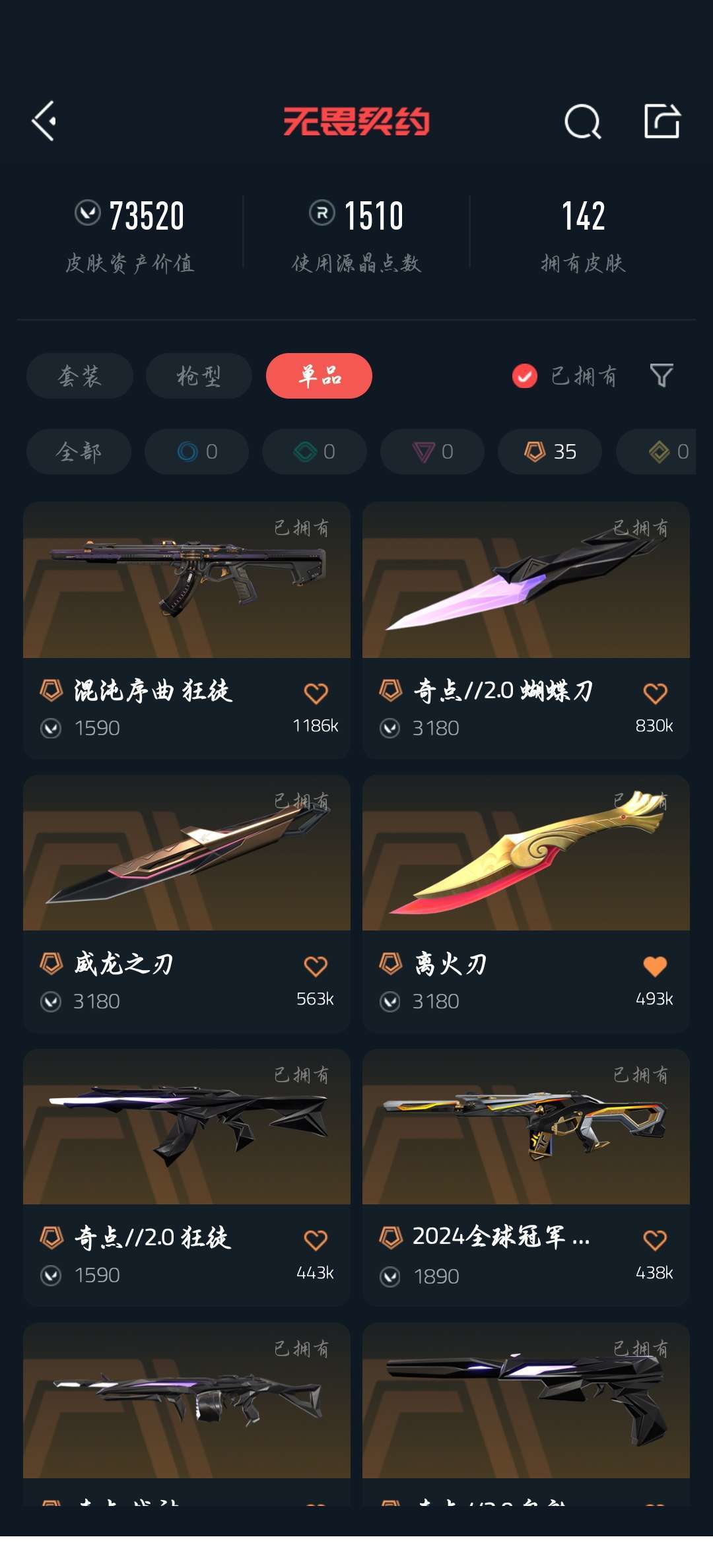Open the filter funnel icon
Screen dimensions: 713x1568
tap(662, 376)
